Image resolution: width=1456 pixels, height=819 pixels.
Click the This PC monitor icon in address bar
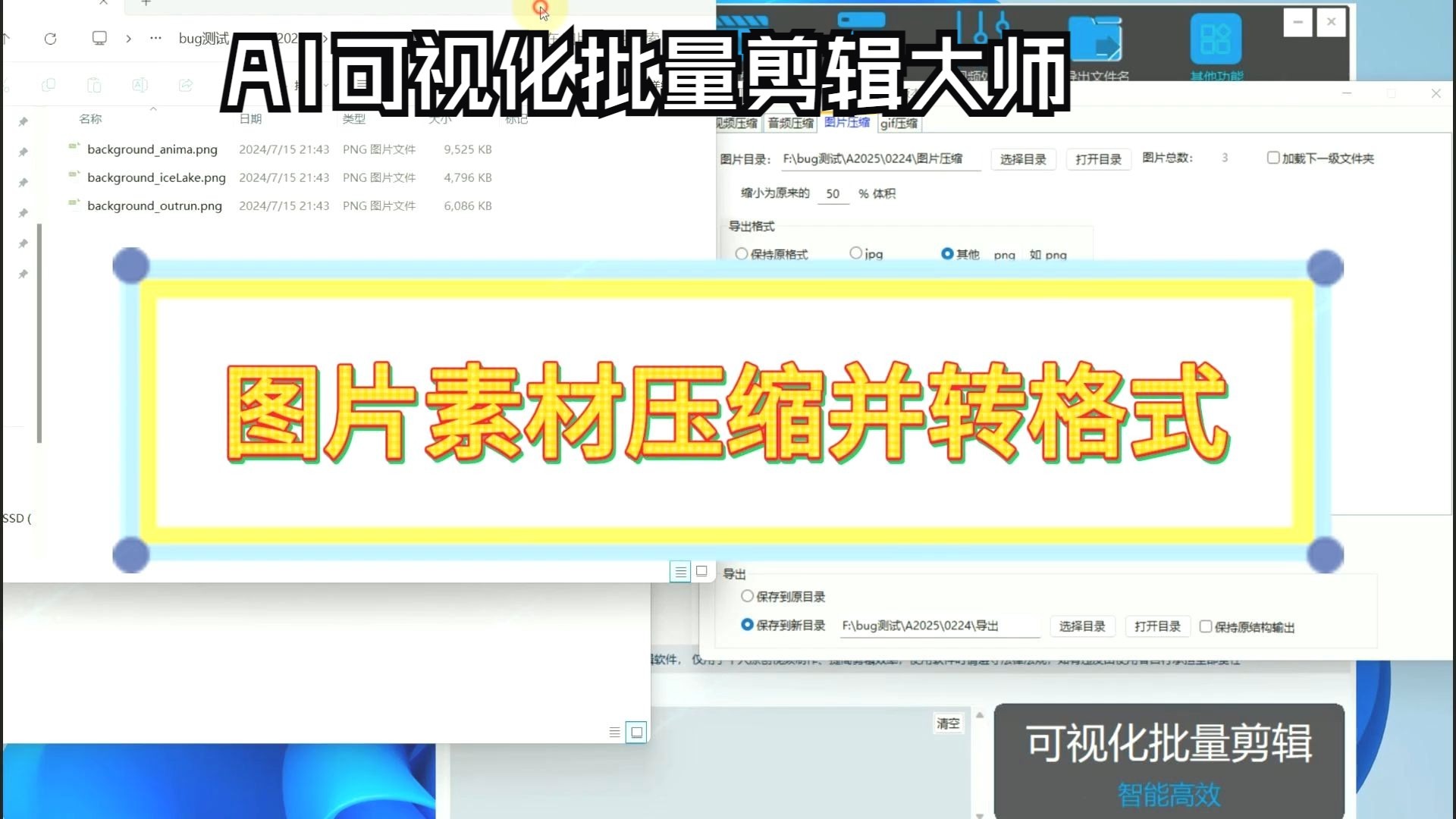pos(99,38)
